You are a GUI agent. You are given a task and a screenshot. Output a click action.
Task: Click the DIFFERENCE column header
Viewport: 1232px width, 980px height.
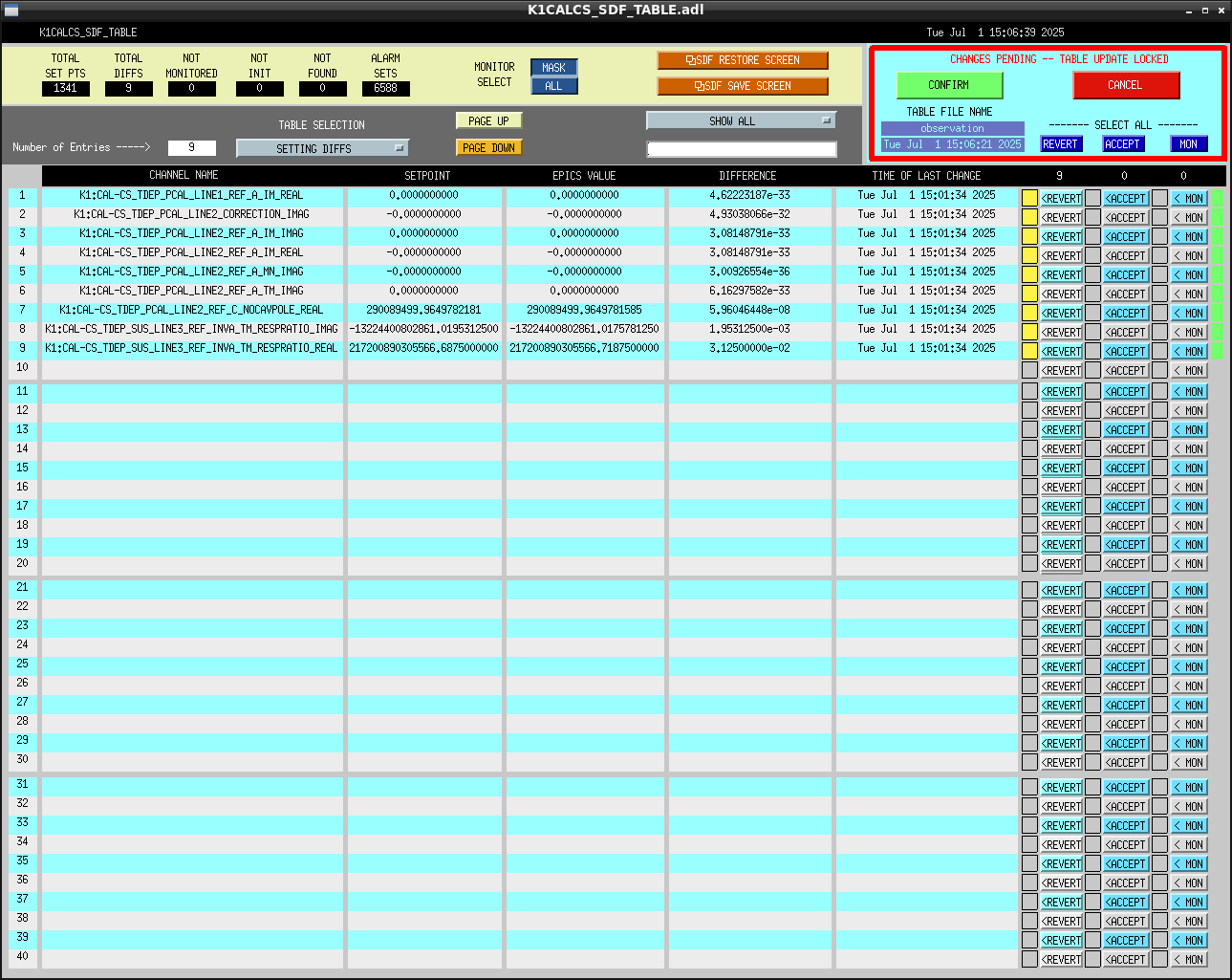(747, 176)
